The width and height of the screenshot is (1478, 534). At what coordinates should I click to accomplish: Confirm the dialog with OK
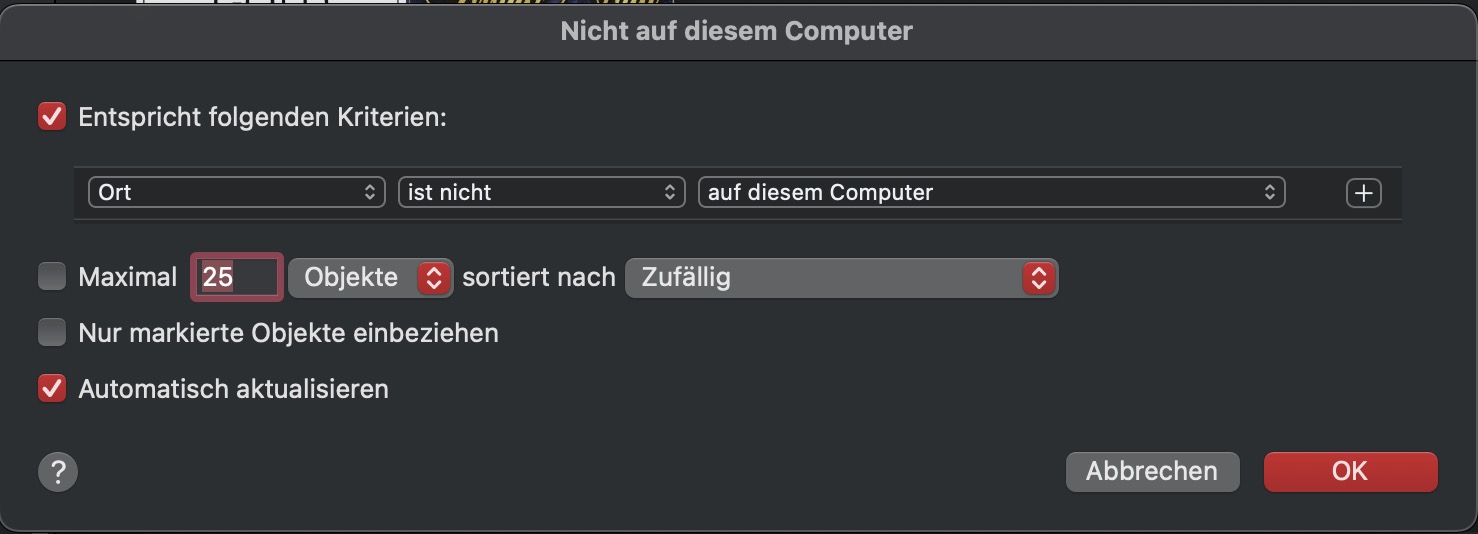pyautogui.click(x=1350, y=471)
